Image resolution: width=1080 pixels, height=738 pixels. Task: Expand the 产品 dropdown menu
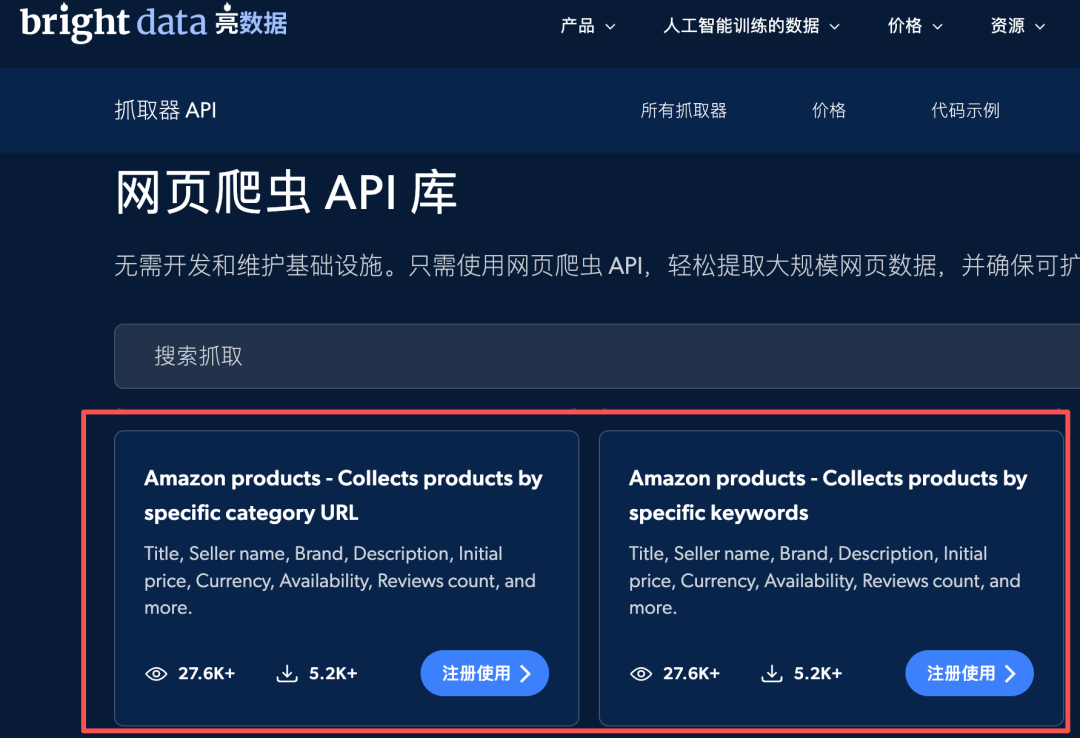click(588, 26)
